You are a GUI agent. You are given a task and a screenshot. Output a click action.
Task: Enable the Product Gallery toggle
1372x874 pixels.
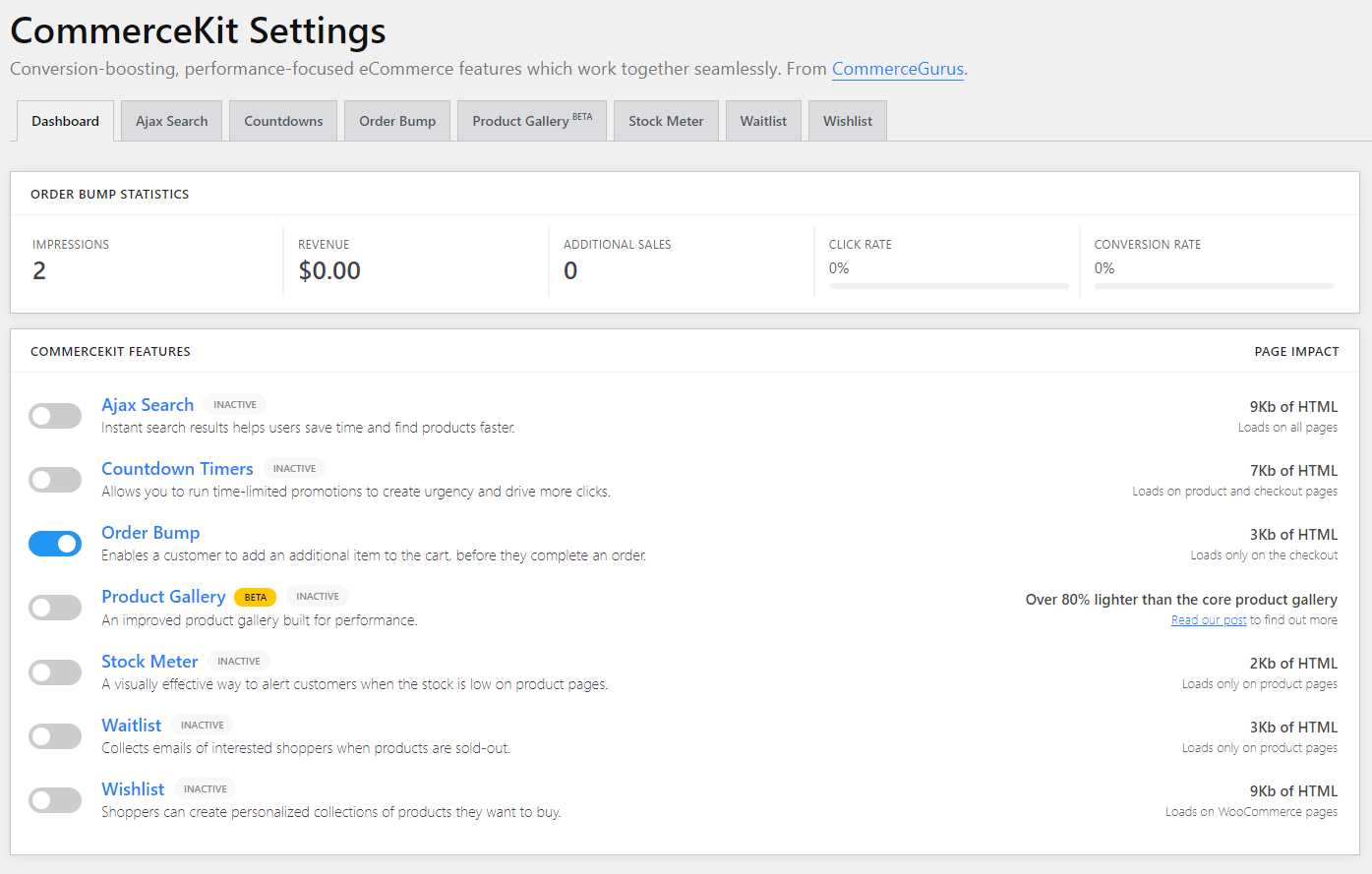pyautogui.click(x=55, y=608)
